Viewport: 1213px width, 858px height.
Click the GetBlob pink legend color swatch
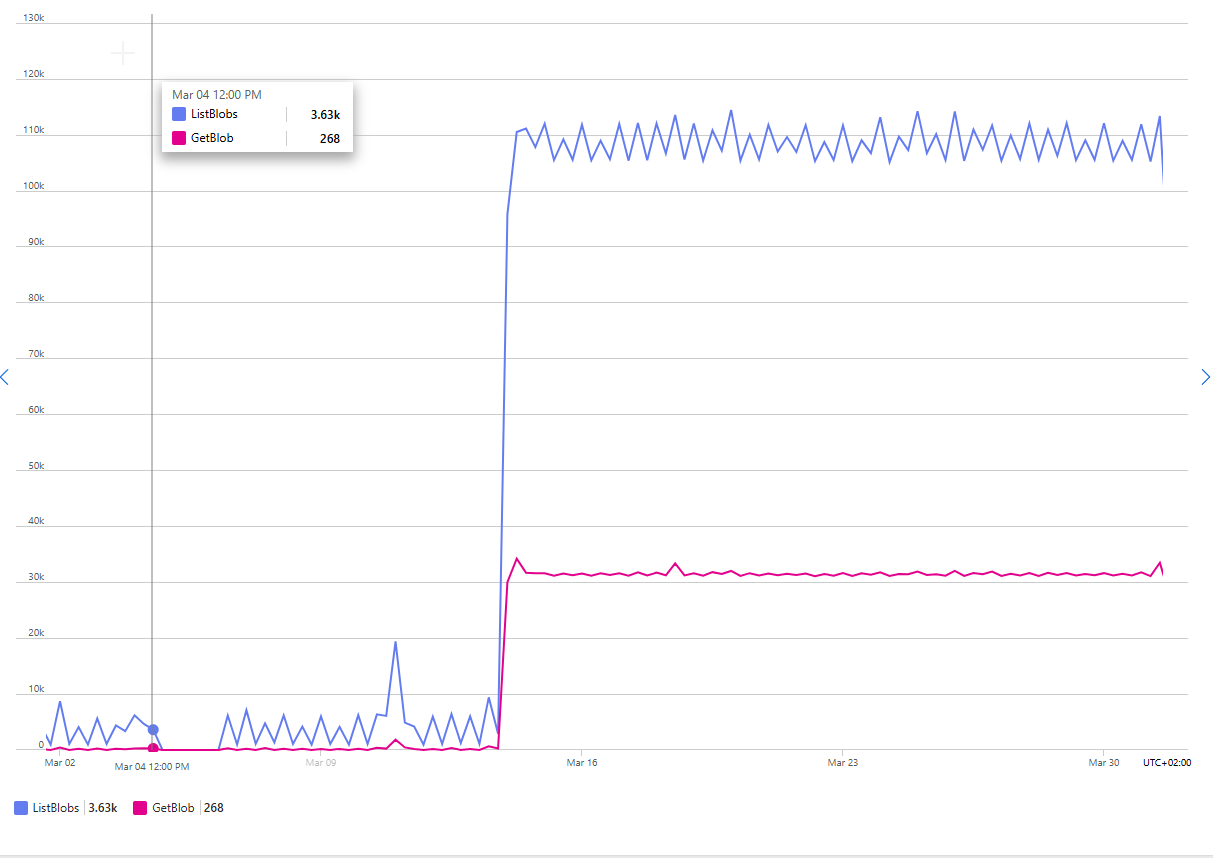click(140, 807)
